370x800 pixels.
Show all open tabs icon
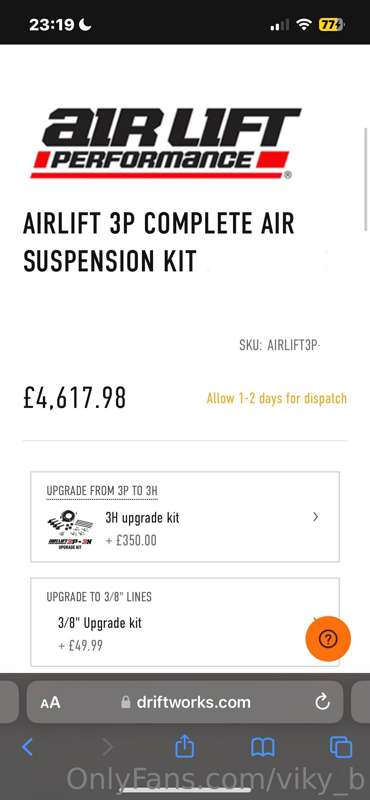click(x=341, y=748)
